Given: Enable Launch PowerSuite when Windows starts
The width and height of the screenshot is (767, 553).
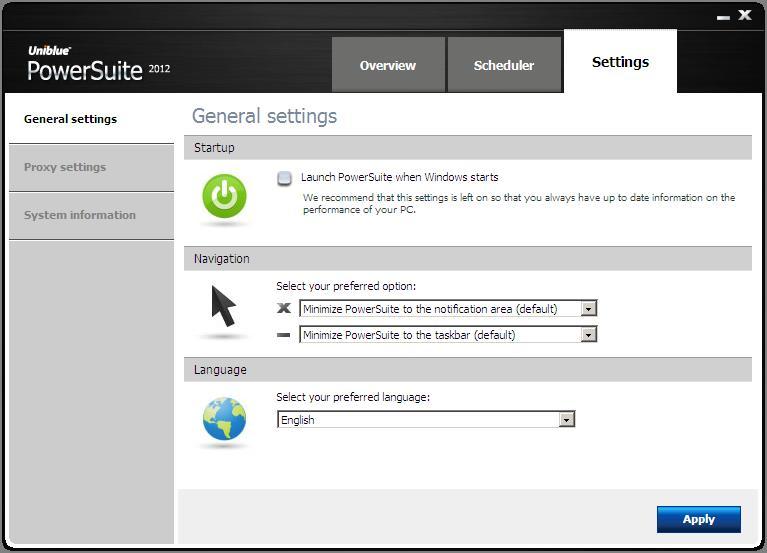Looking at the screenshot, I should click(284, 178).
